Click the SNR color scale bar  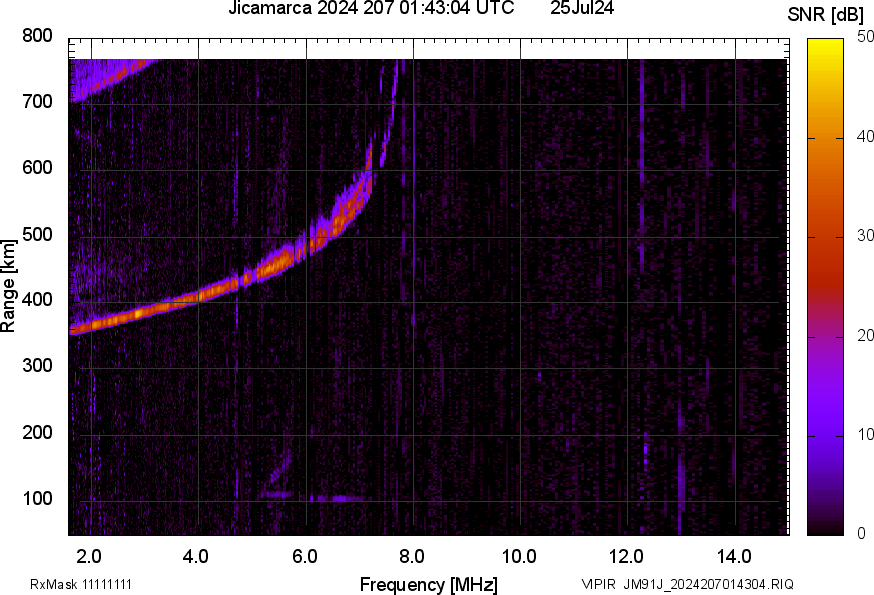pos(826,287)
